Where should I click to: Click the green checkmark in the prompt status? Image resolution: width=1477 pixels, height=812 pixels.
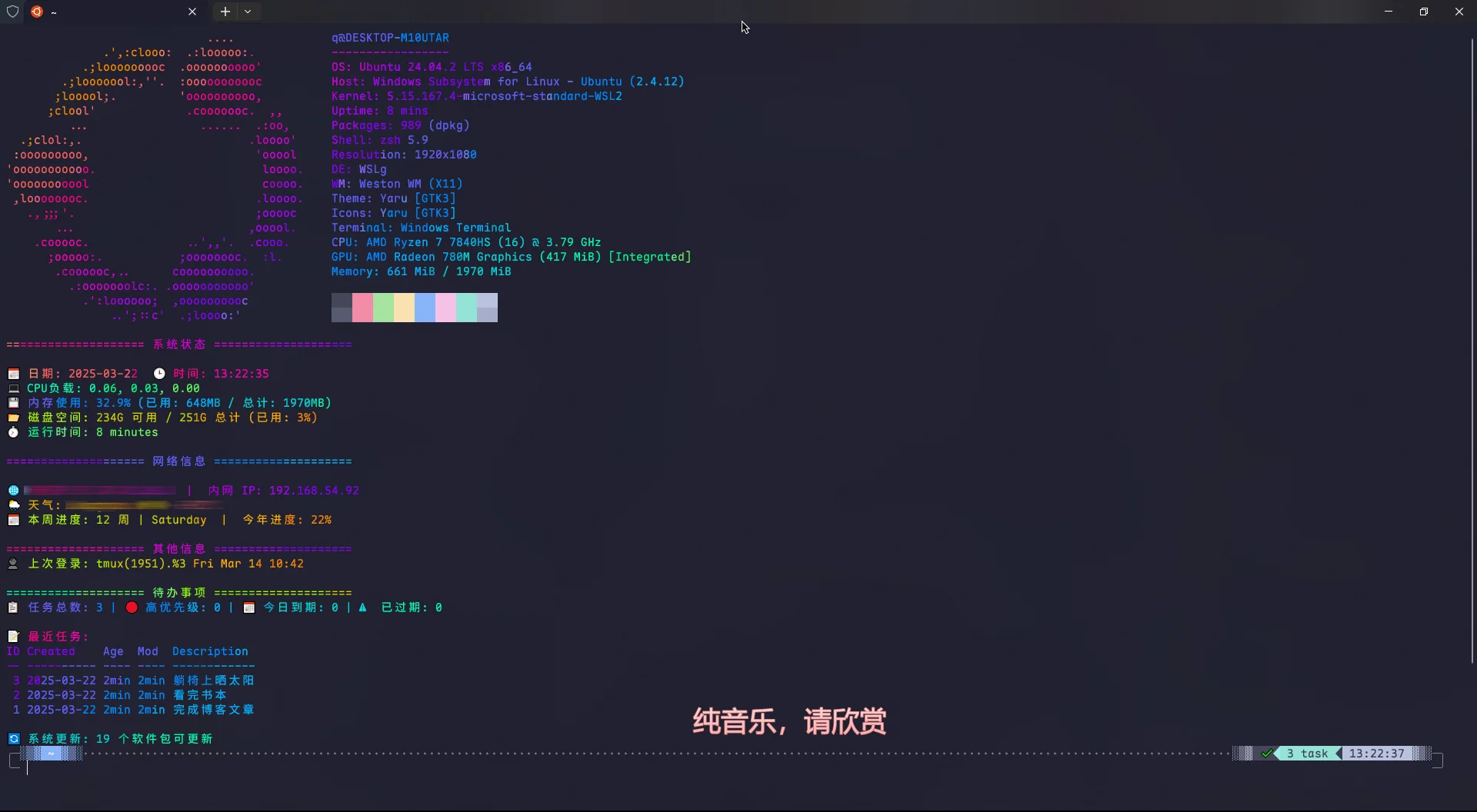coord(1266,754)
